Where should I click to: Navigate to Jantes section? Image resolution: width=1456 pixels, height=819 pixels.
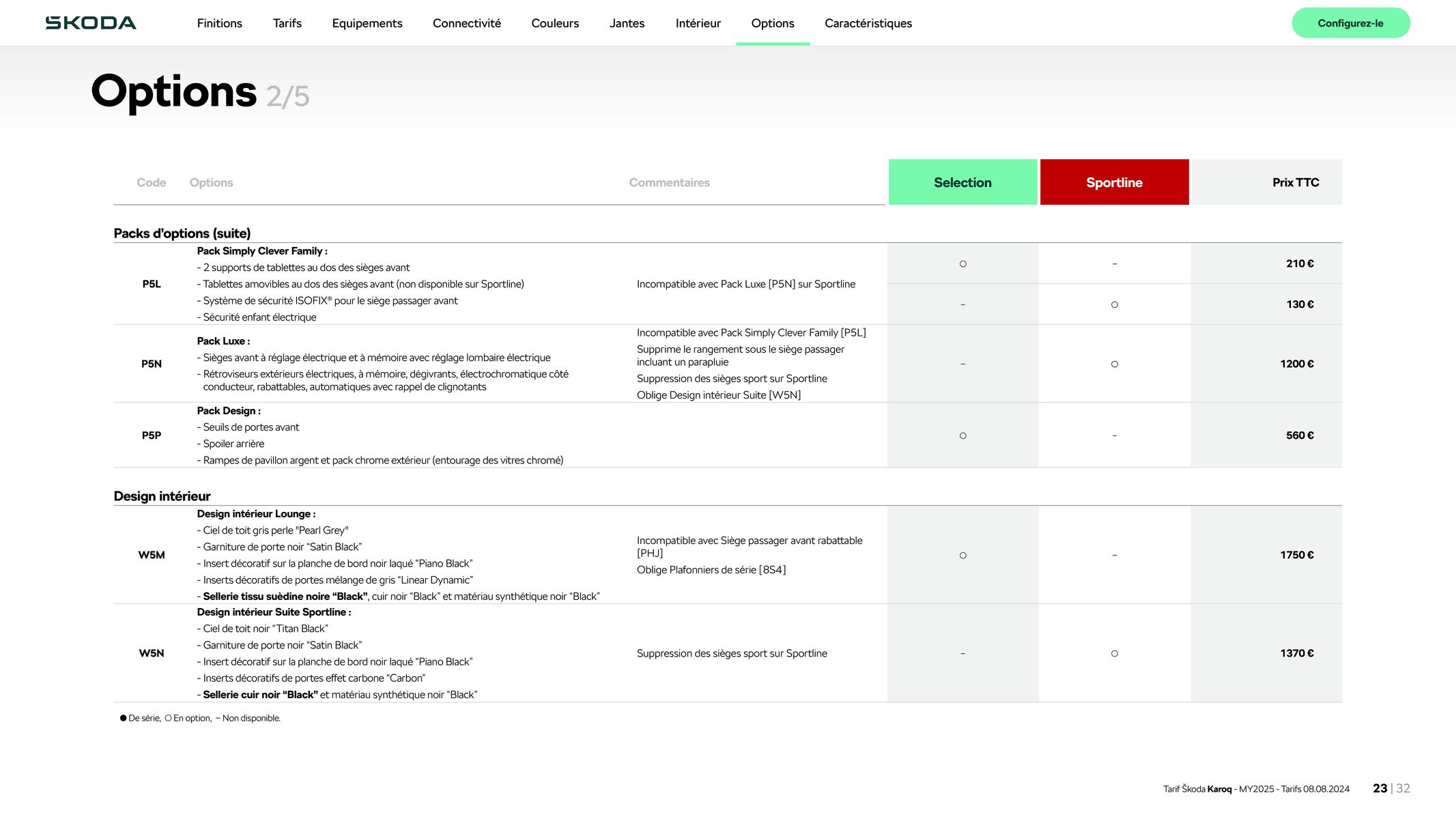click(x=627, y=23)
